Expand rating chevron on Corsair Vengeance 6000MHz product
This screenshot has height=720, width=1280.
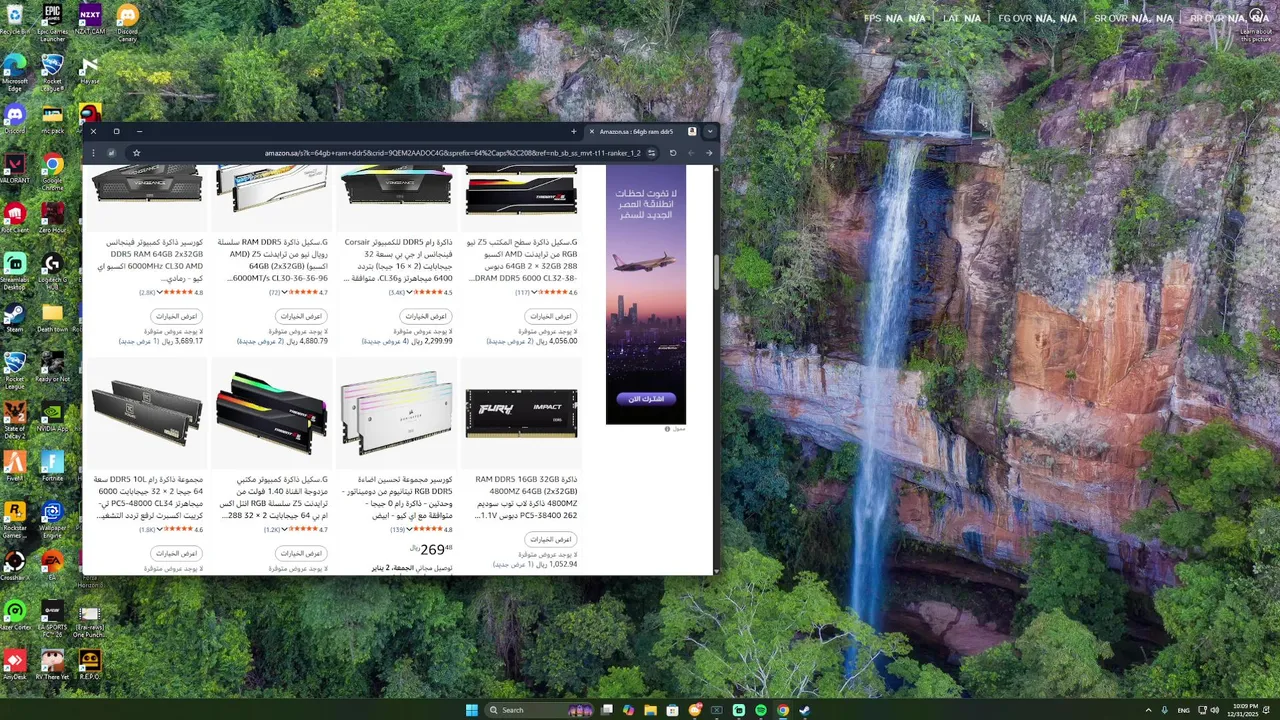(160, 292)
